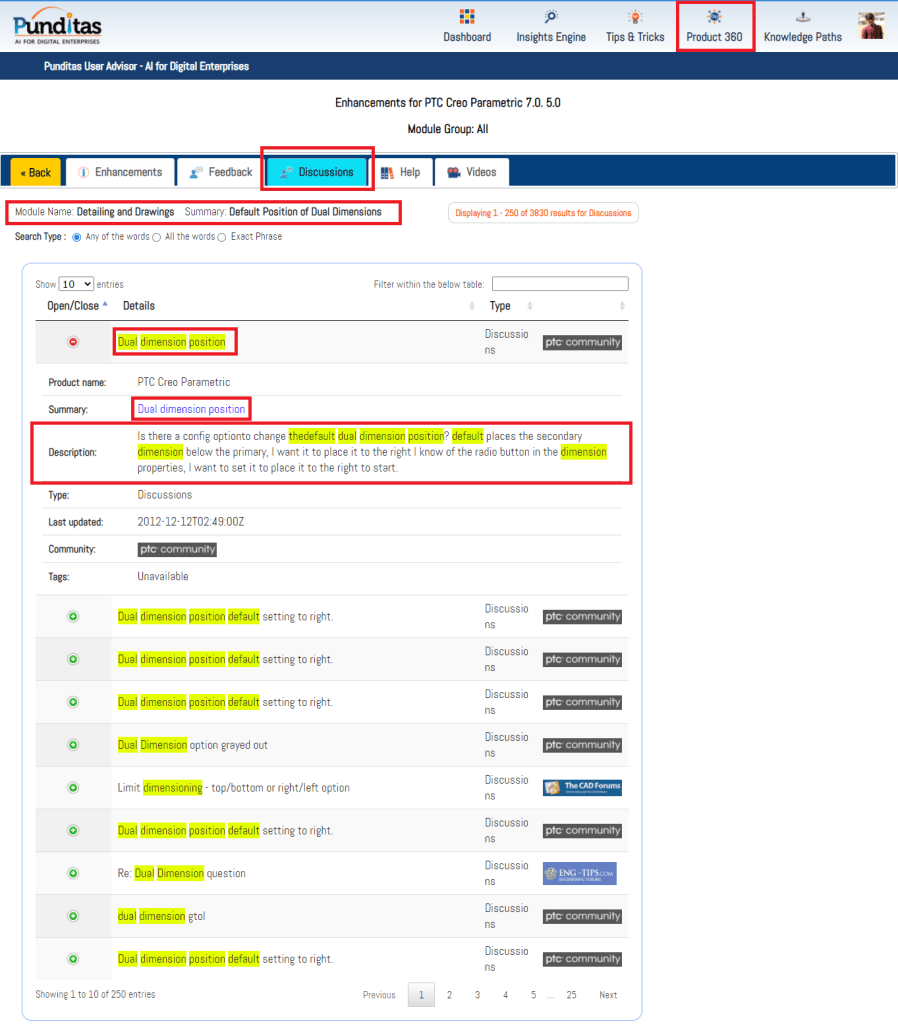Open the 'Dual dimension position' summary link

[x=191, y=409]
